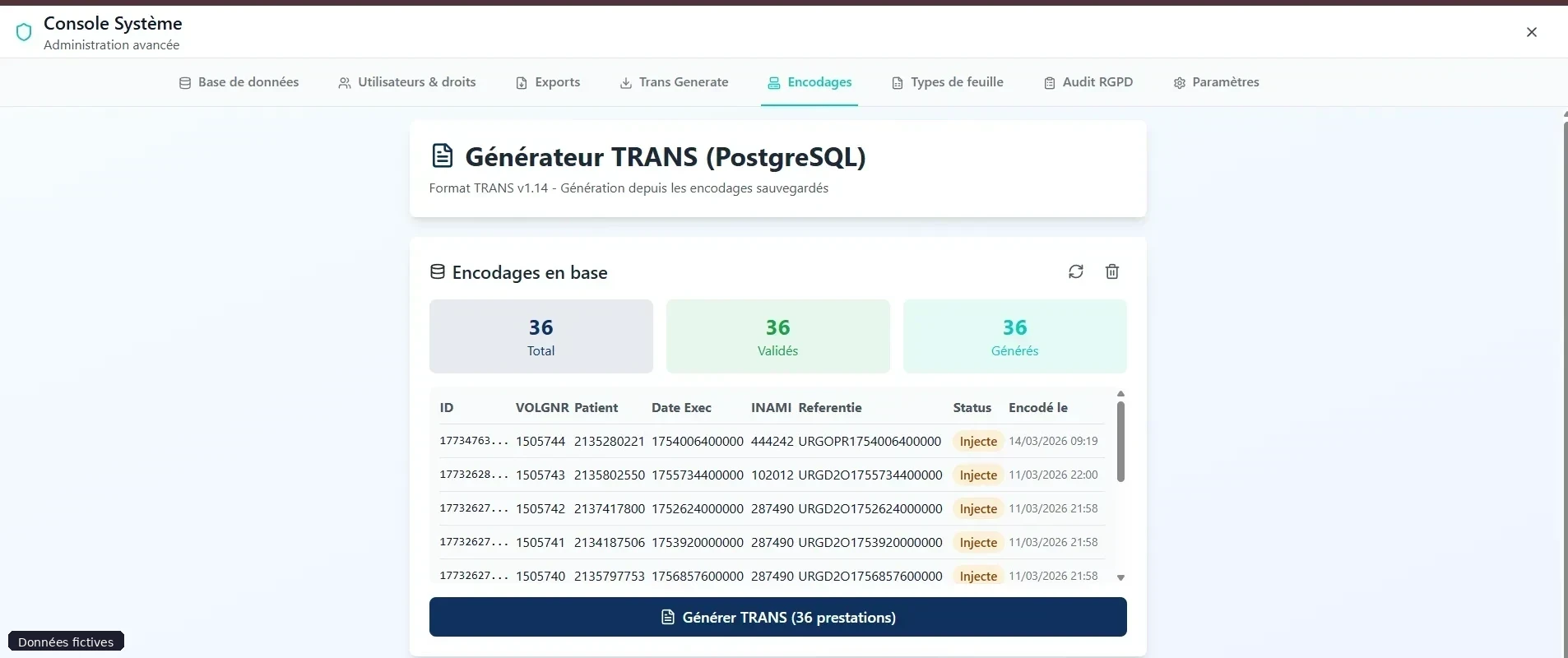The height and width of the screenshot is (658, 1568).
Task: Click the Générés count card
Action: click(x=1015, y=336)
